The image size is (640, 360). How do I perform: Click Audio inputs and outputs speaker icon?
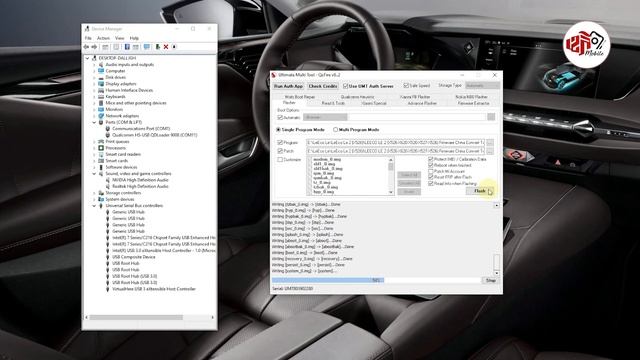[101, 64]
